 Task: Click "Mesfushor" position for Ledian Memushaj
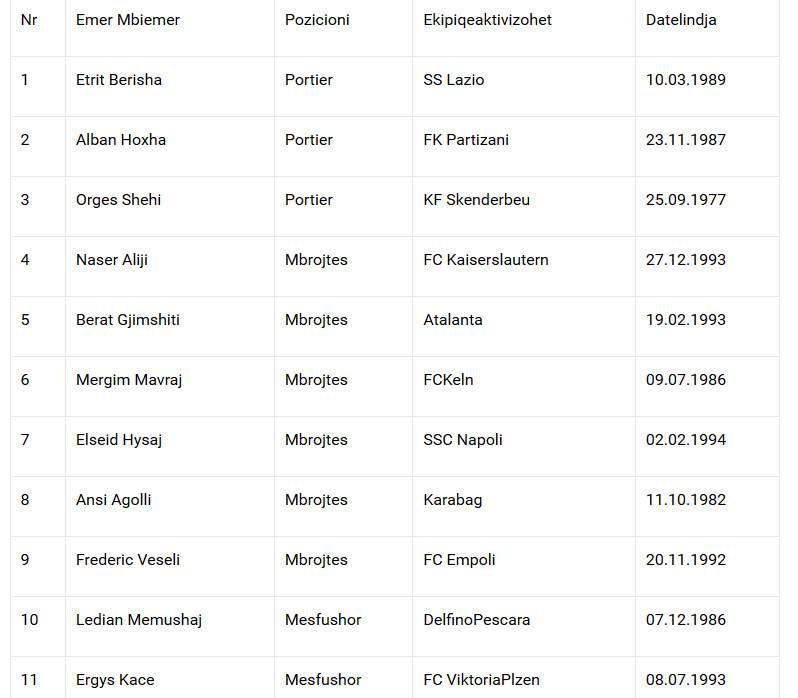[323, 620]
